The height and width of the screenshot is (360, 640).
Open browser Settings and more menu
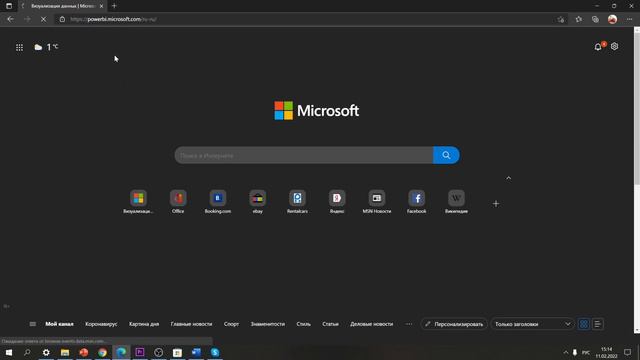point(629,19)
